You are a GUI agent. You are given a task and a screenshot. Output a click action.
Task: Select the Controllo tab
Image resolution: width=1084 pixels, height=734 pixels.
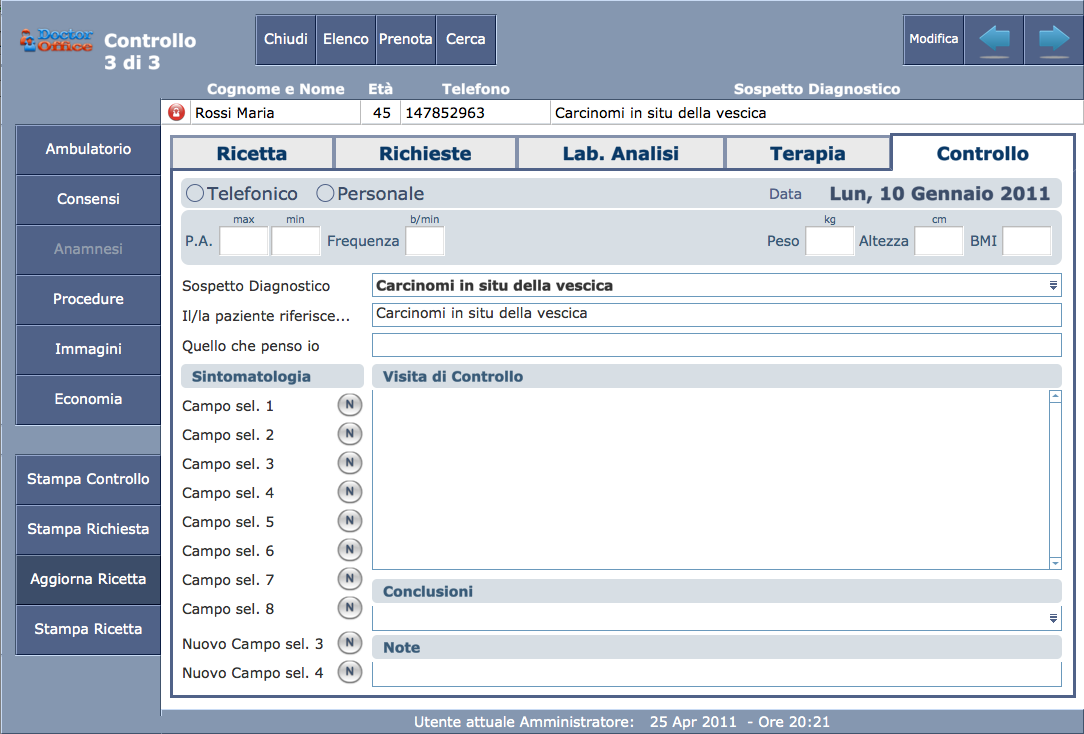pos(982,153)
